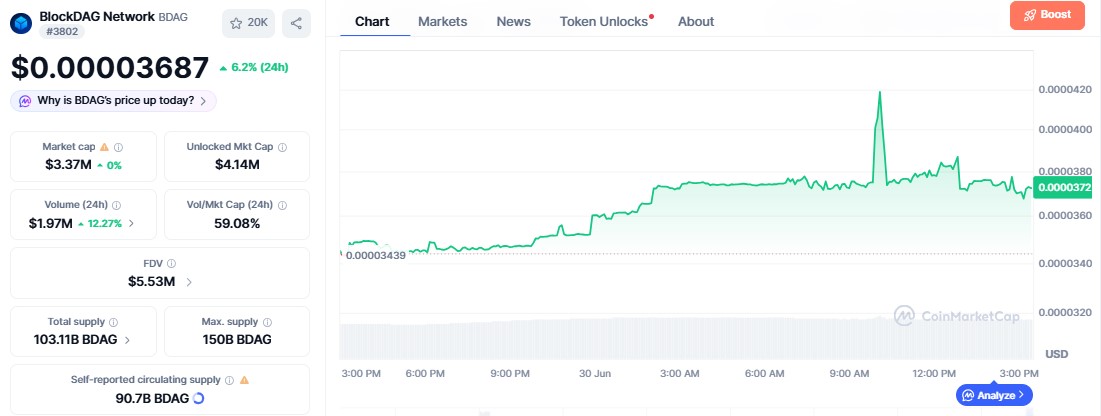The width and height of the screenshot is (1101, 416).
Task: Click the Vol/Mkt Cap value 59.08%
Action: 237,223
